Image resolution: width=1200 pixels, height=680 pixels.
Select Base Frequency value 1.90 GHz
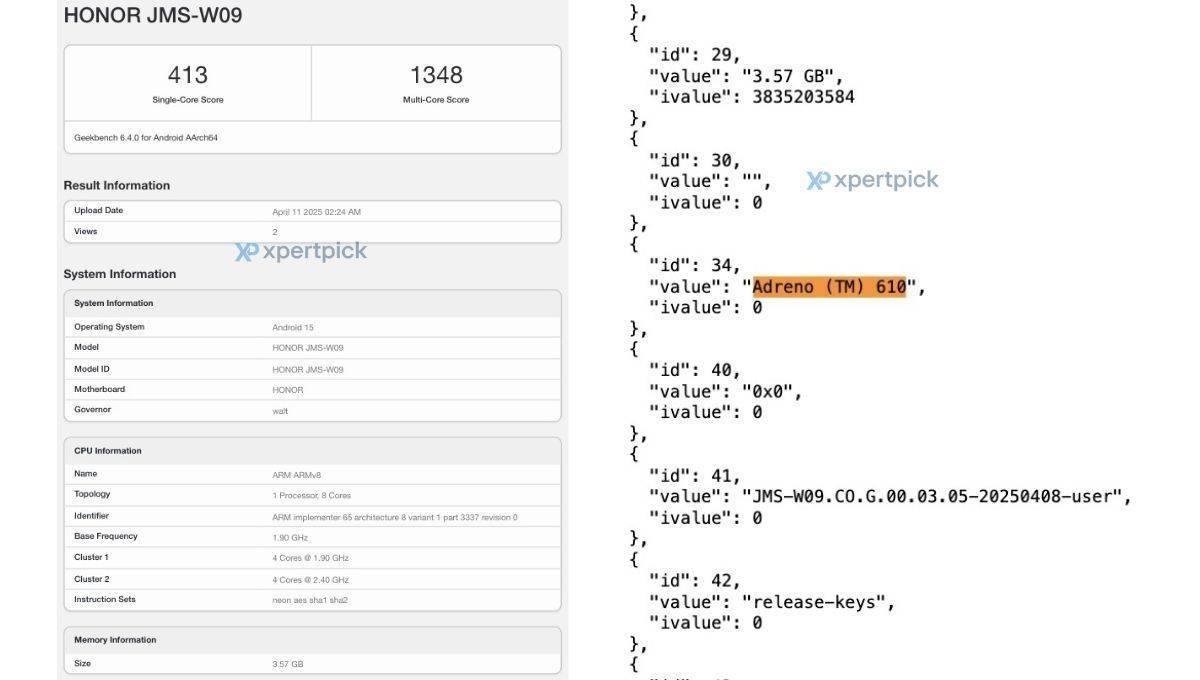pyautogui.click(x=290, y=537)
